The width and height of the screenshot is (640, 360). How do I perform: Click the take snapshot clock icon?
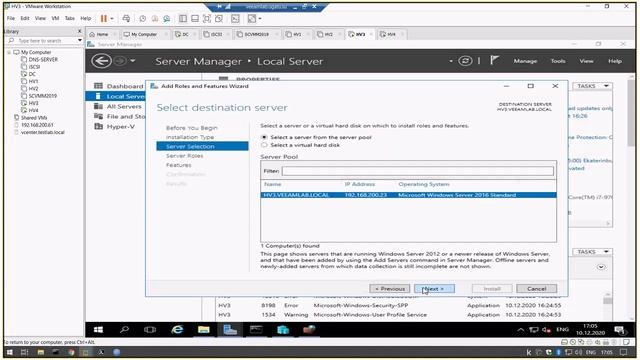tap(142, 18)
